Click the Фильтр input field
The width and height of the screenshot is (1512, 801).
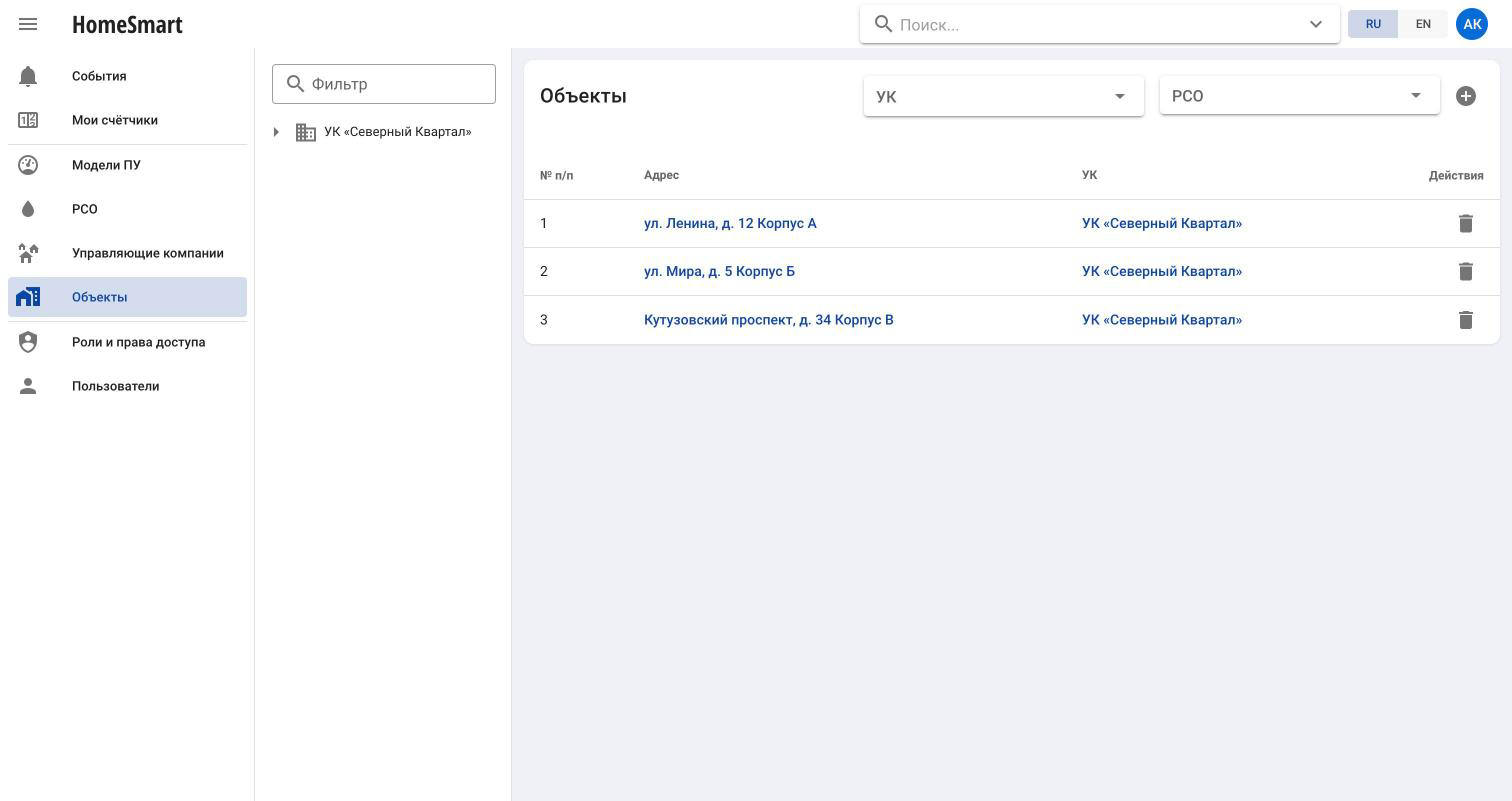[x=384, y=84]
